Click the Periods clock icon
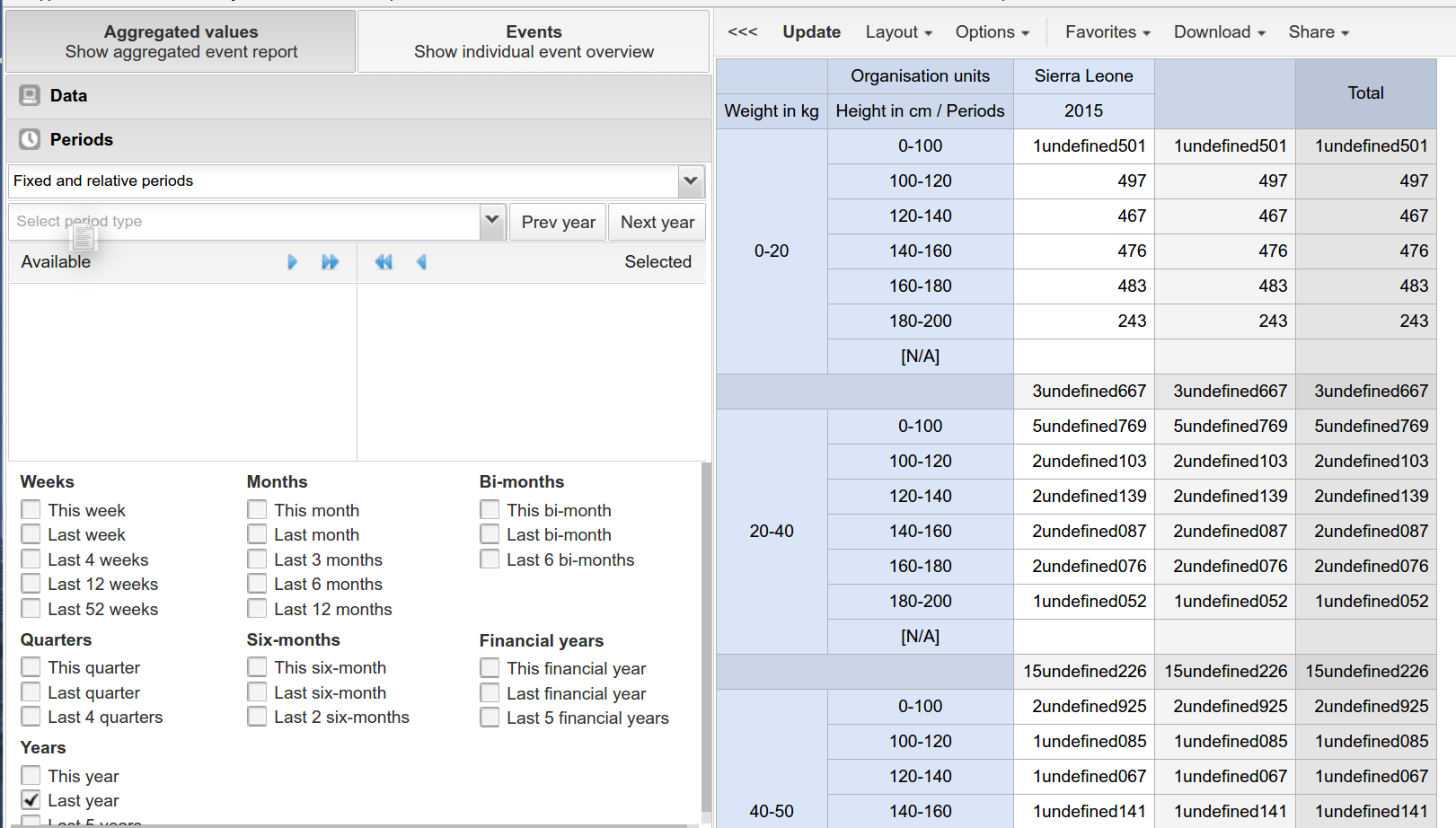This screenshot has height=828, width=1456. pyautogui.click(x=30, y=139)
